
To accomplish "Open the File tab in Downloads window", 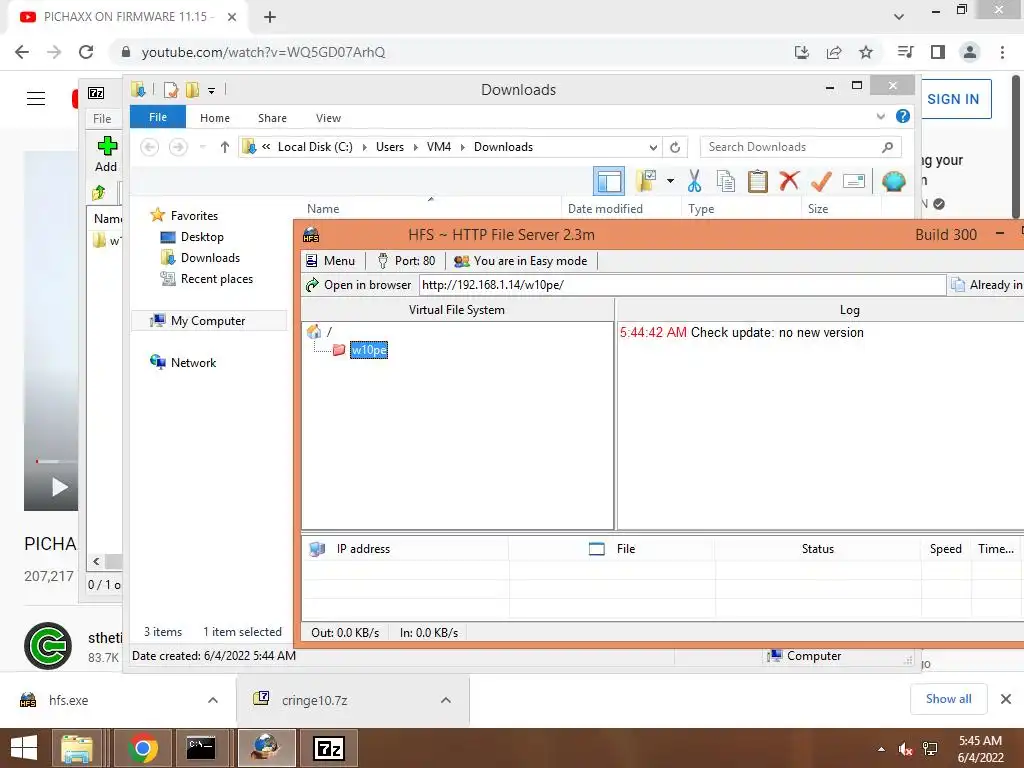I will click(x=158, y=117).
